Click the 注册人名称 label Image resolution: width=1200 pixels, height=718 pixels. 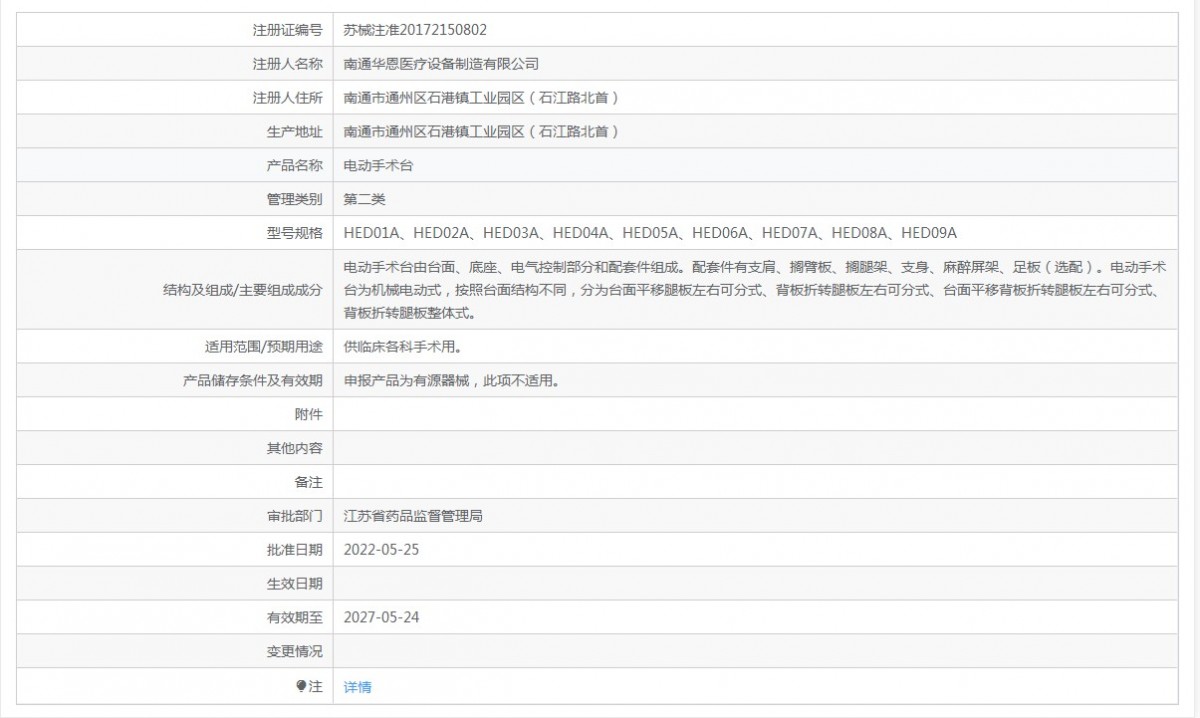pyautogui.click(x=288, y=64)
